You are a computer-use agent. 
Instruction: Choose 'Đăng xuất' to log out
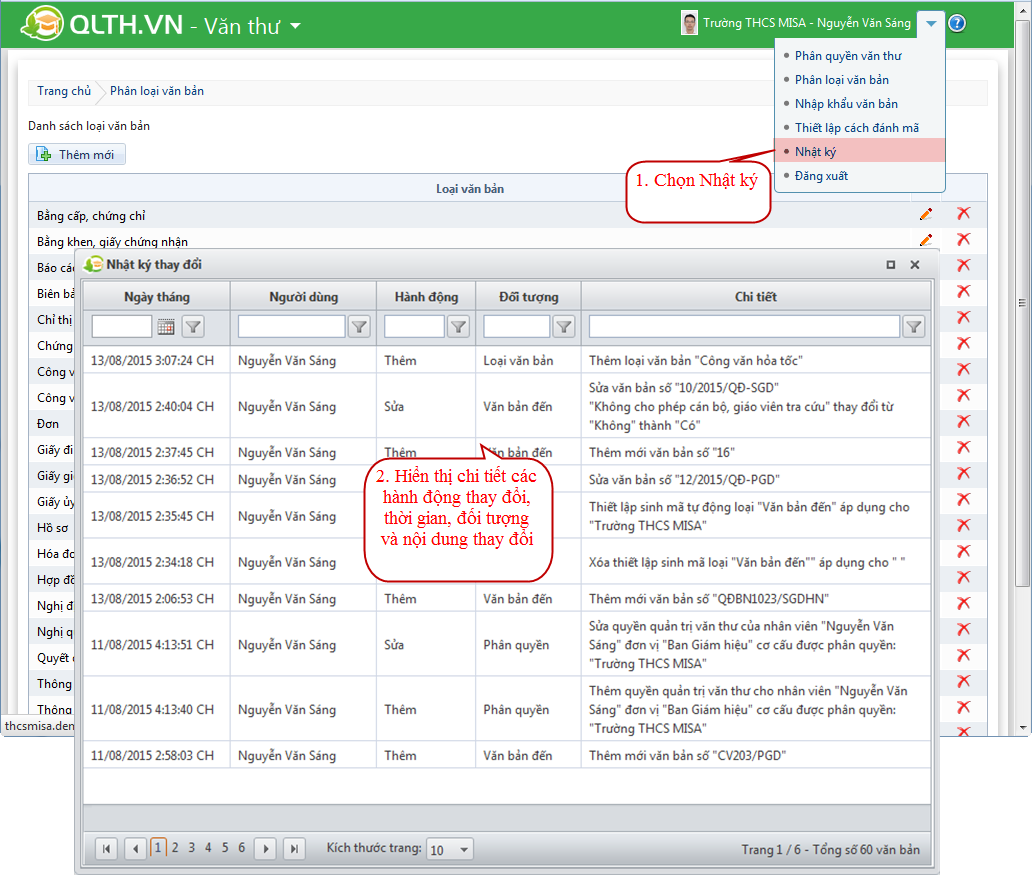click(821, 176)
